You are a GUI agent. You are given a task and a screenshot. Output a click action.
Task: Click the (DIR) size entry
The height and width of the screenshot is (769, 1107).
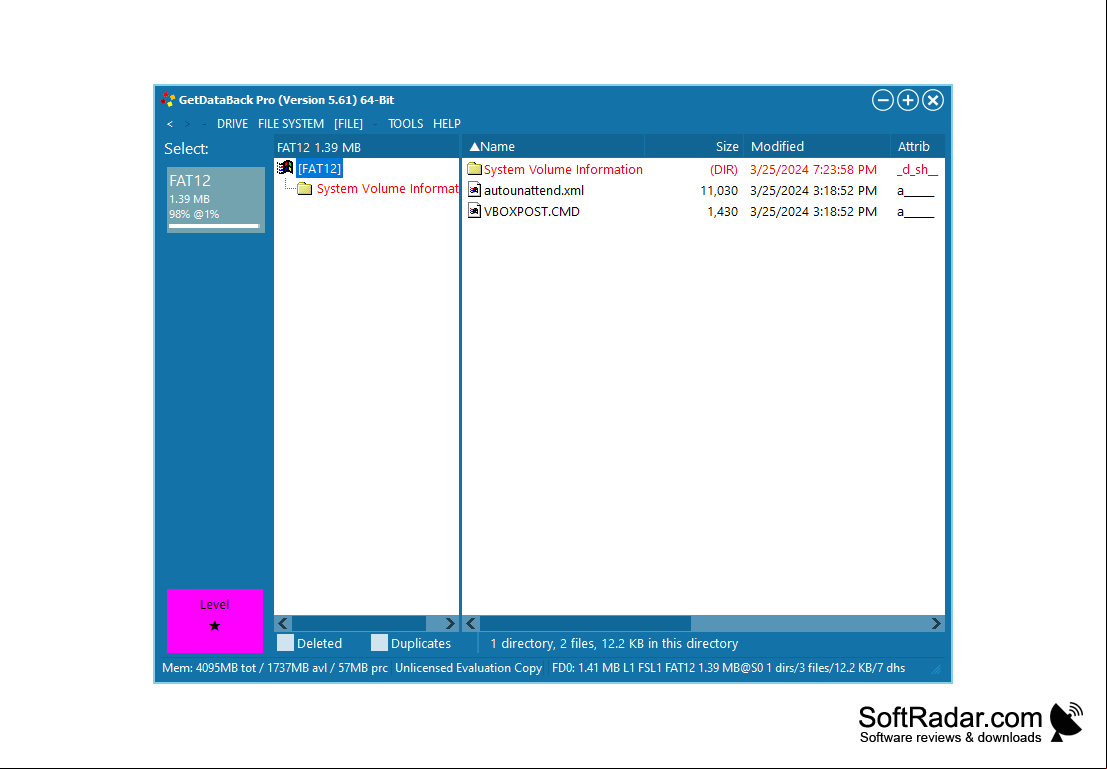[724, 169]
